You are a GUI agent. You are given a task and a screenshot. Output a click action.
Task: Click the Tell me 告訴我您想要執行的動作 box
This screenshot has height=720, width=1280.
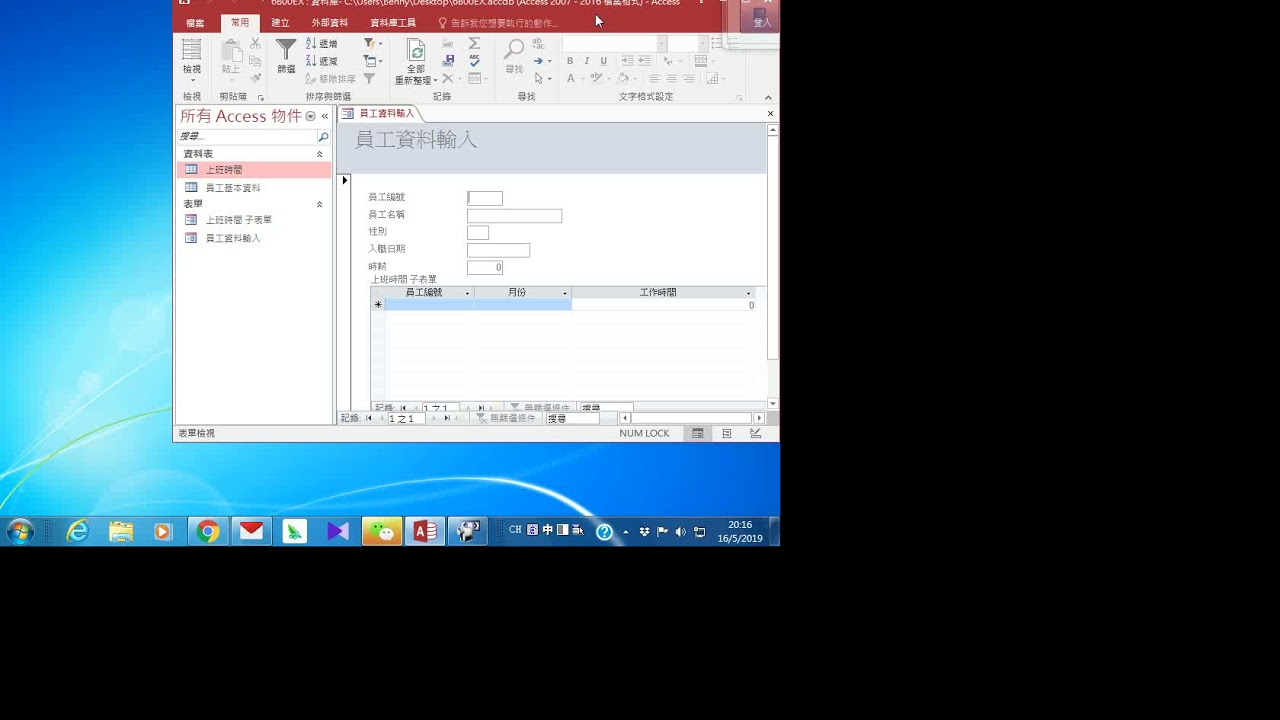point(498,23)
